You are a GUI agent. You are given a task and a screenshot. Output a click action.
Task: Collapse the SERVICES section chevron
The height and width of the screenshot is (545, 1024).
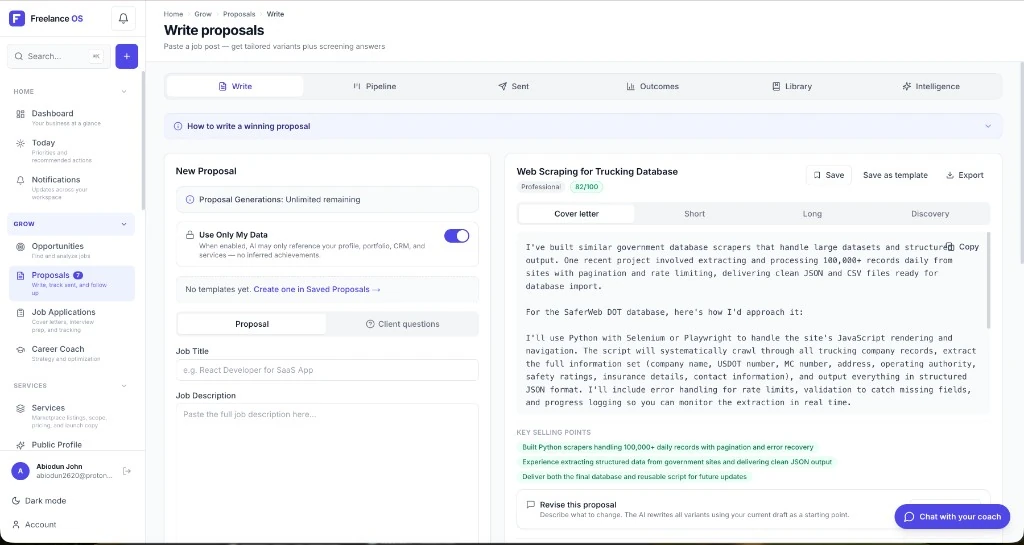[124, 386]
